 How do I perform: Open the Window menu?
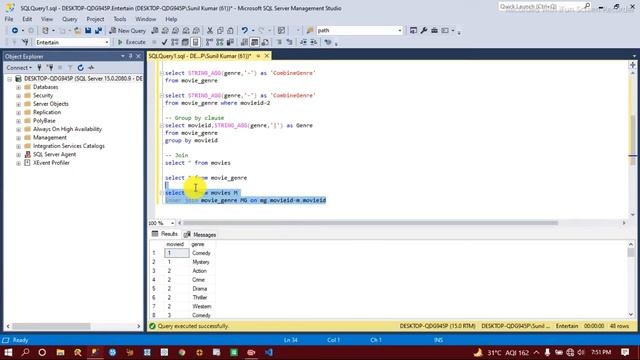pos(145,19)
